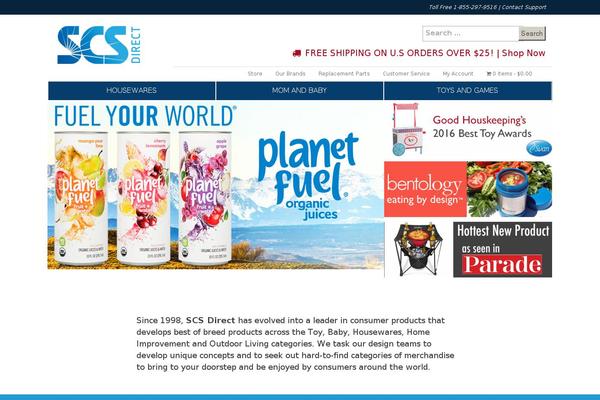
Task: Open the Contact Support link
Action: pos(524,7)
